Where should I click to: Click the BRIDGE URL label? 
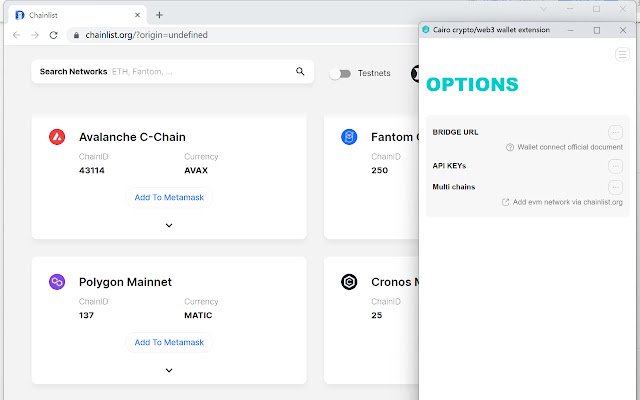tap(455, 132)
